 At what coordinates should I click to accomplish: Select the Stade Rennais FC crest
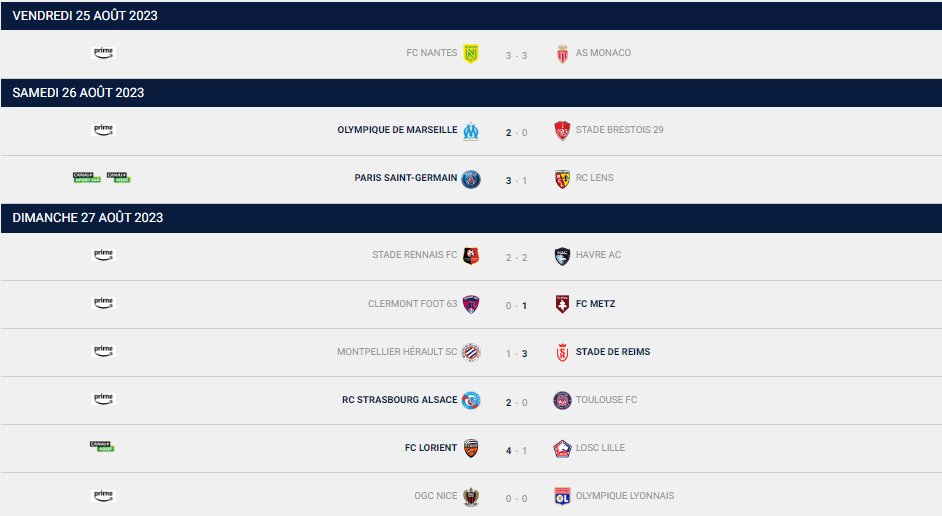(x=471, y=256)
